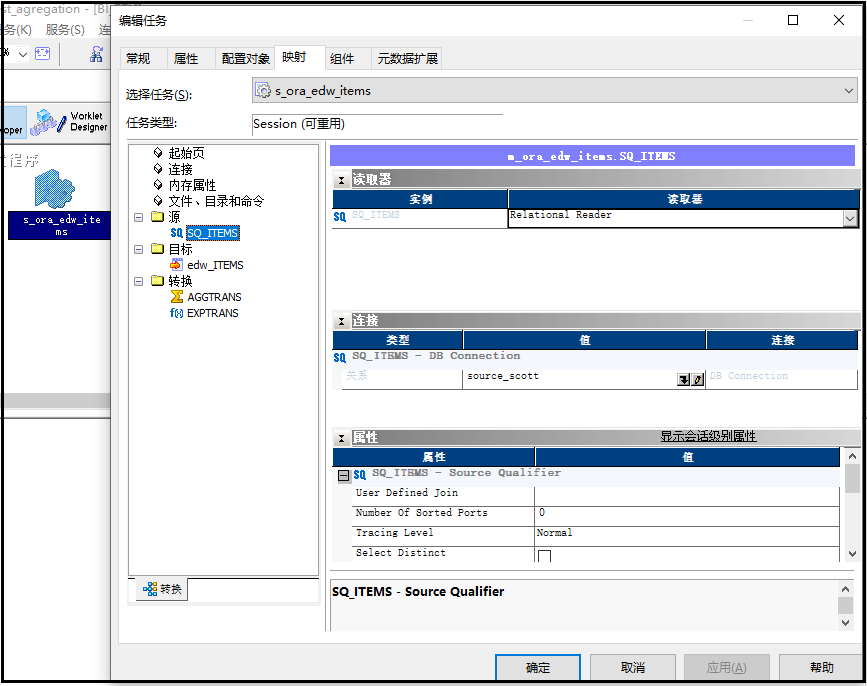Select edw_ITEMS target in tree
Screen dimensions: 867x686
[x=215, y=265]
